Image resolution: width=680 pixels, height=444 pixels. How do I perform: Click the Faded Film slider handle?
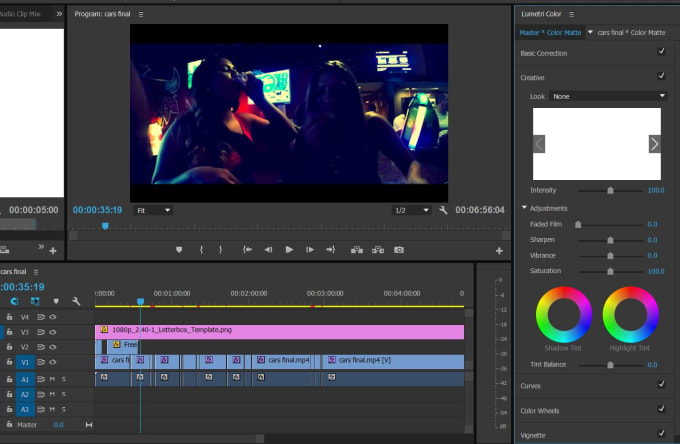578,224
